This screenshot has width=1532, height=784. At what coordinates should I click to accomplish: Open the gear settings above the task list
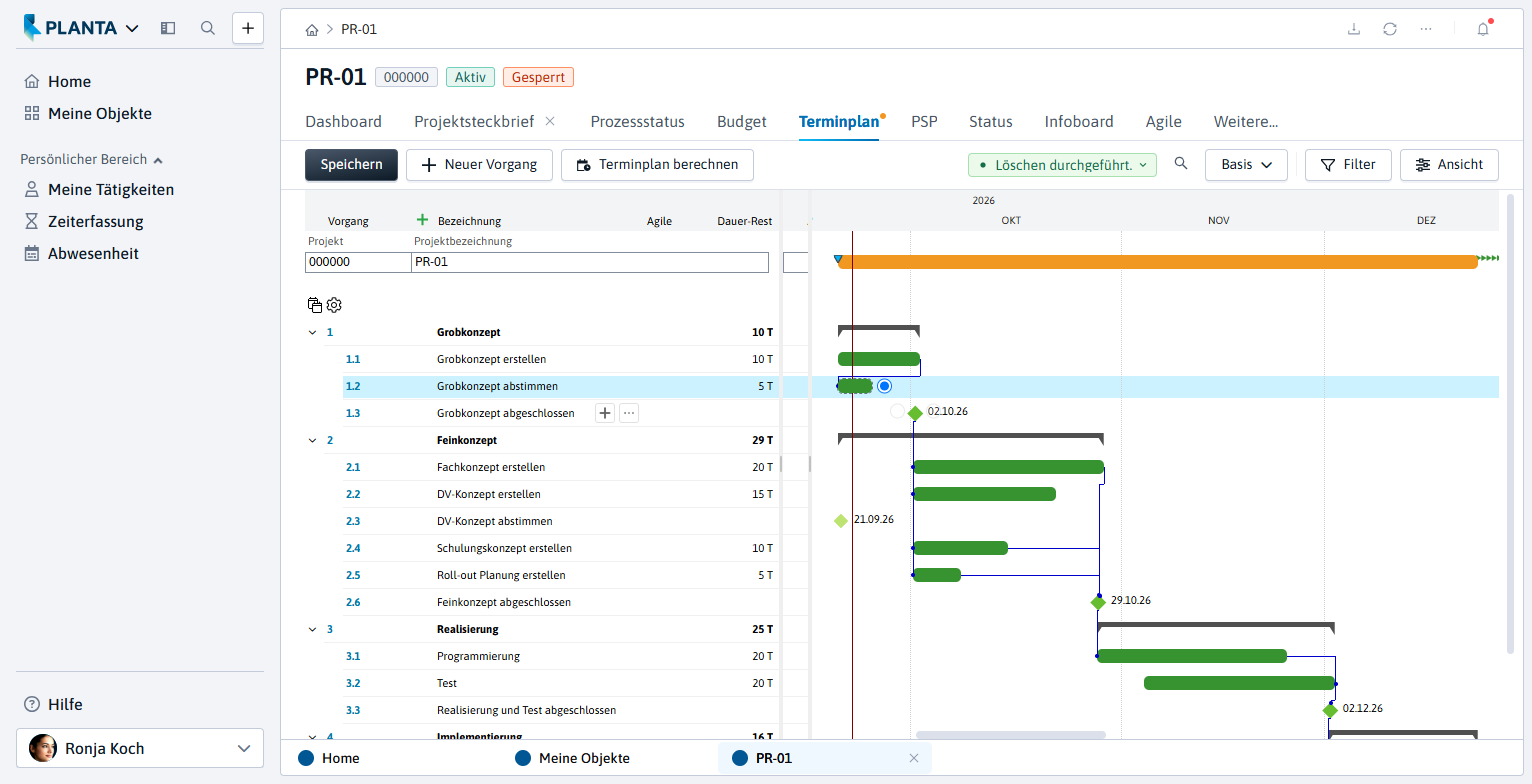point(334,305)
